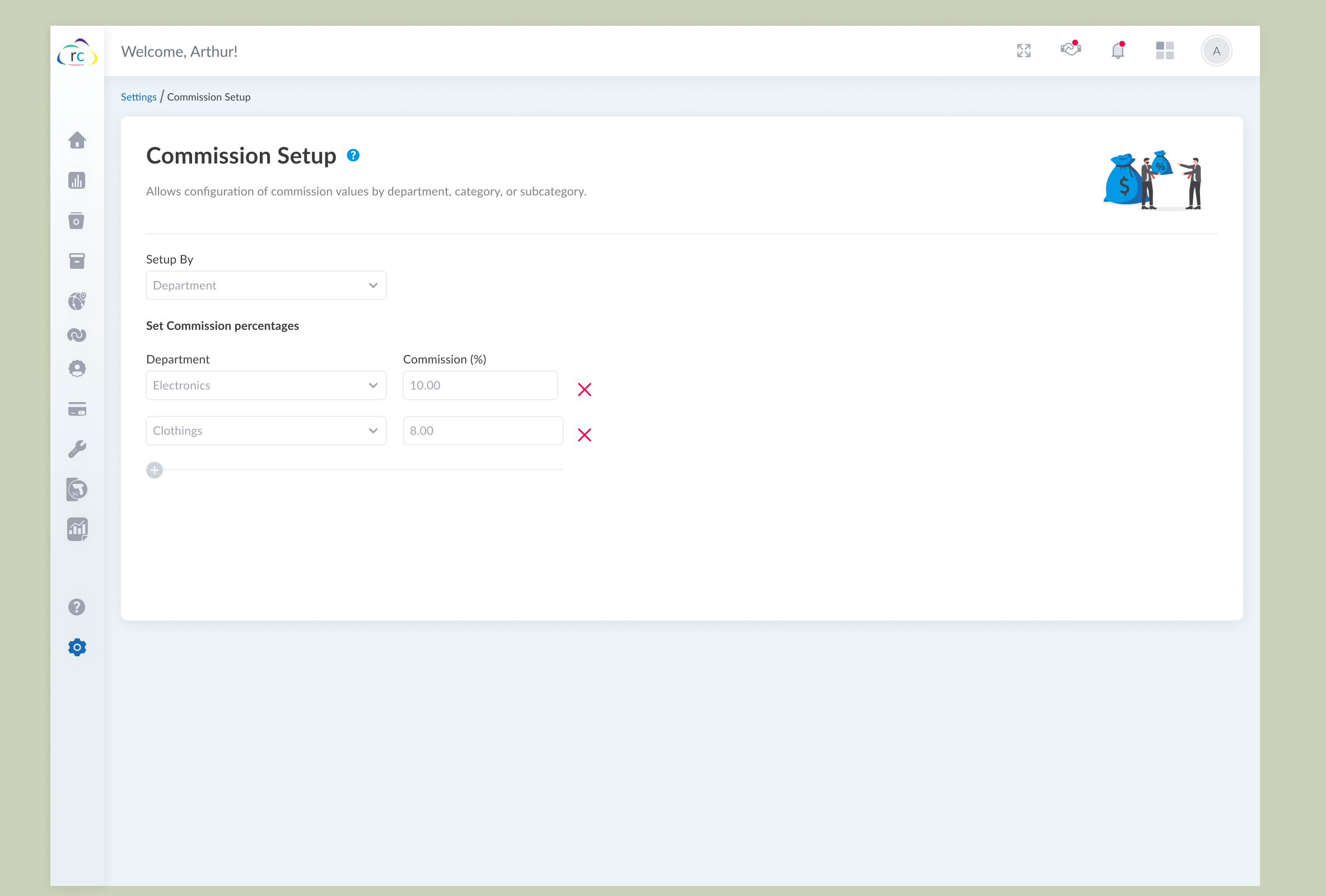Click the blue help icon beside Commission Setup
This screenshot has width=1326, height=896.
point(353,155)
